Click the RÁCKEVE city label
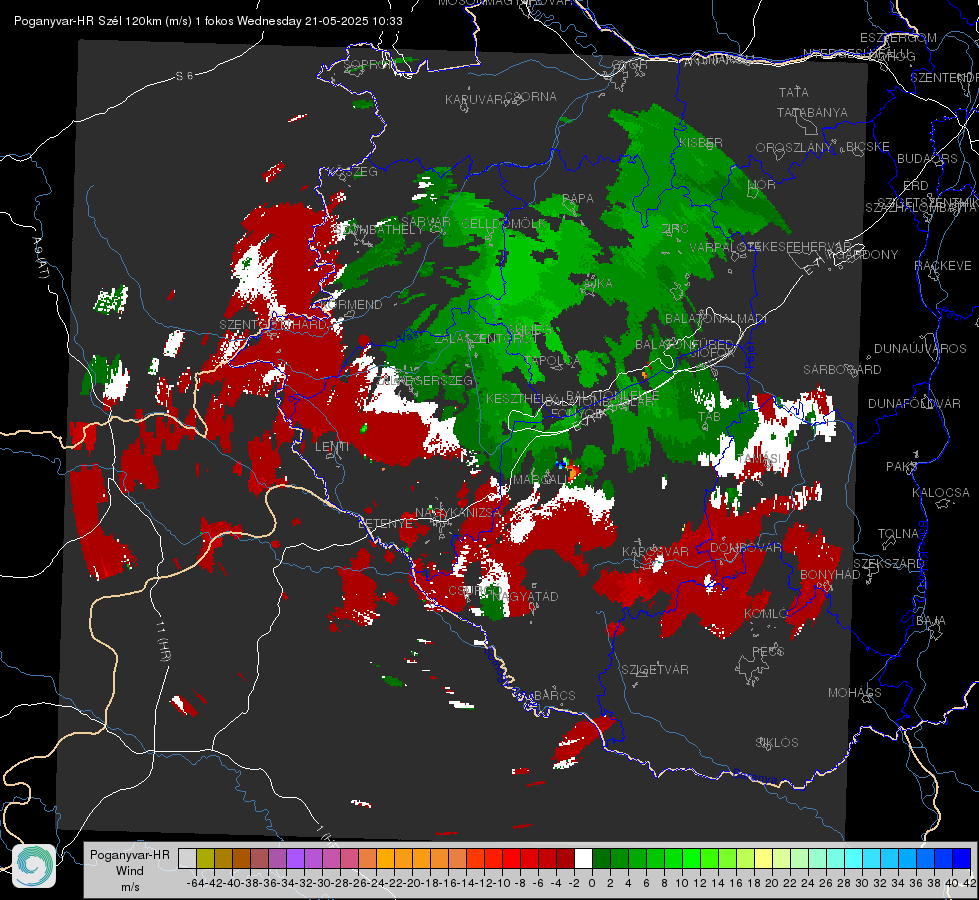Viewport: 979px width, 900px height. (x=943, y=266)
